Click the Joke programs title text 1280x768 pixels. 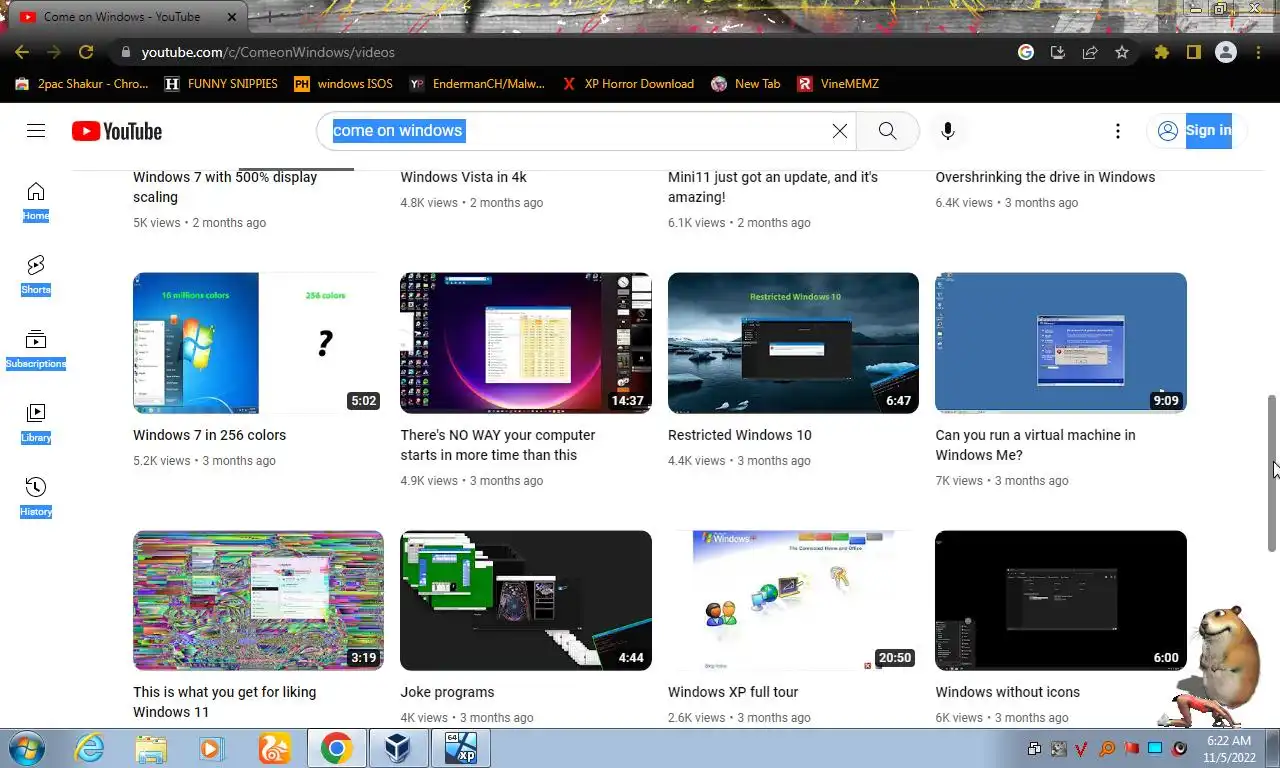pyautogui.click(x=447, y=692)
